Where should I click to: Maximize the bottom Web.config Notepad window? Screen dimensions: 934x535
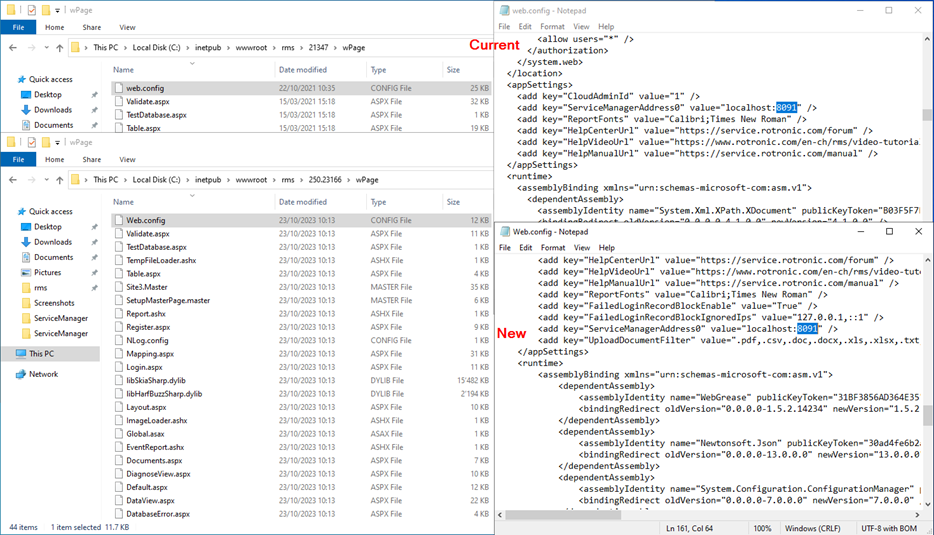coord(889,232)
